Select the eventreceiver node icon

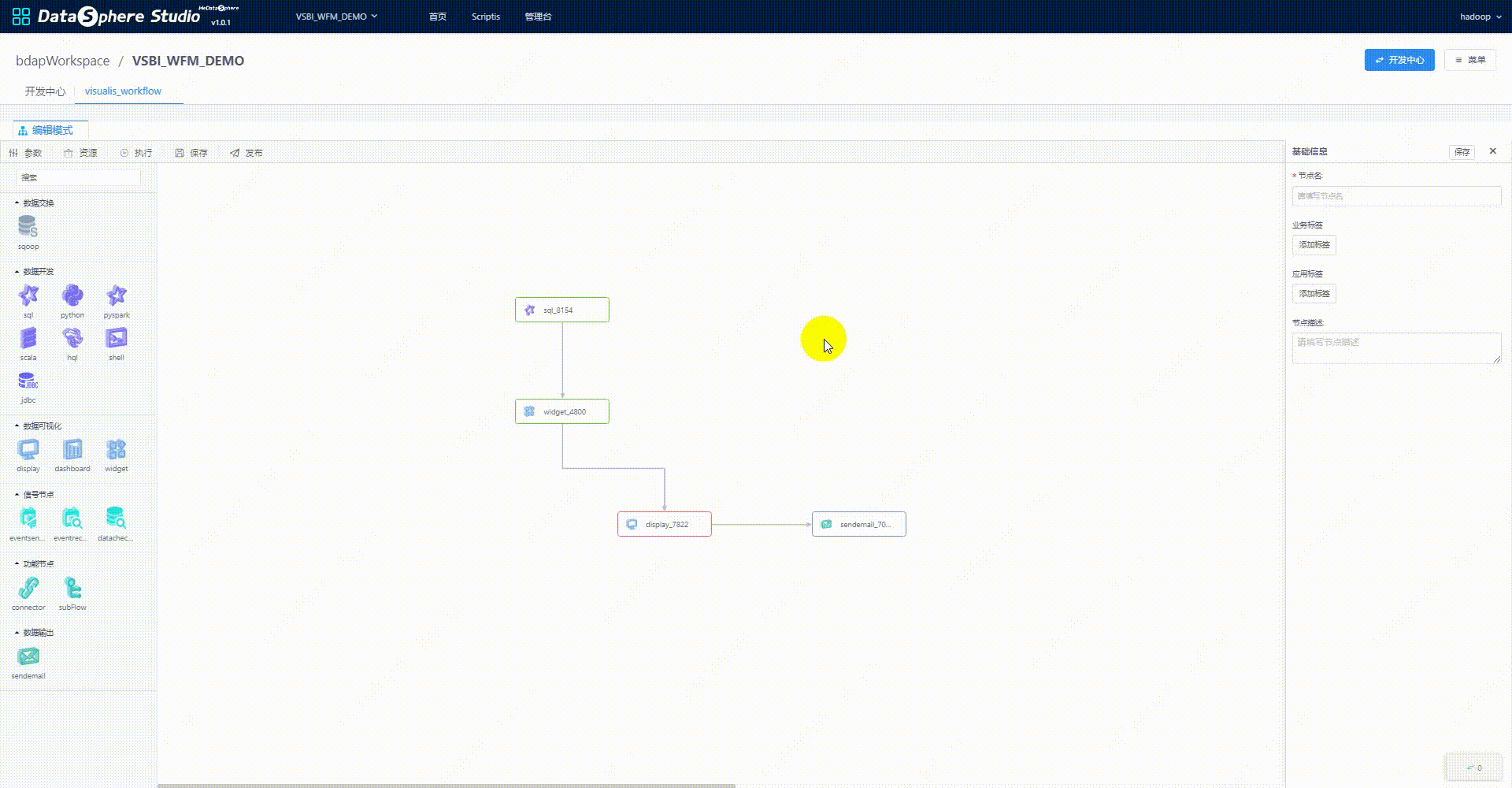click(x=72, y=519)
